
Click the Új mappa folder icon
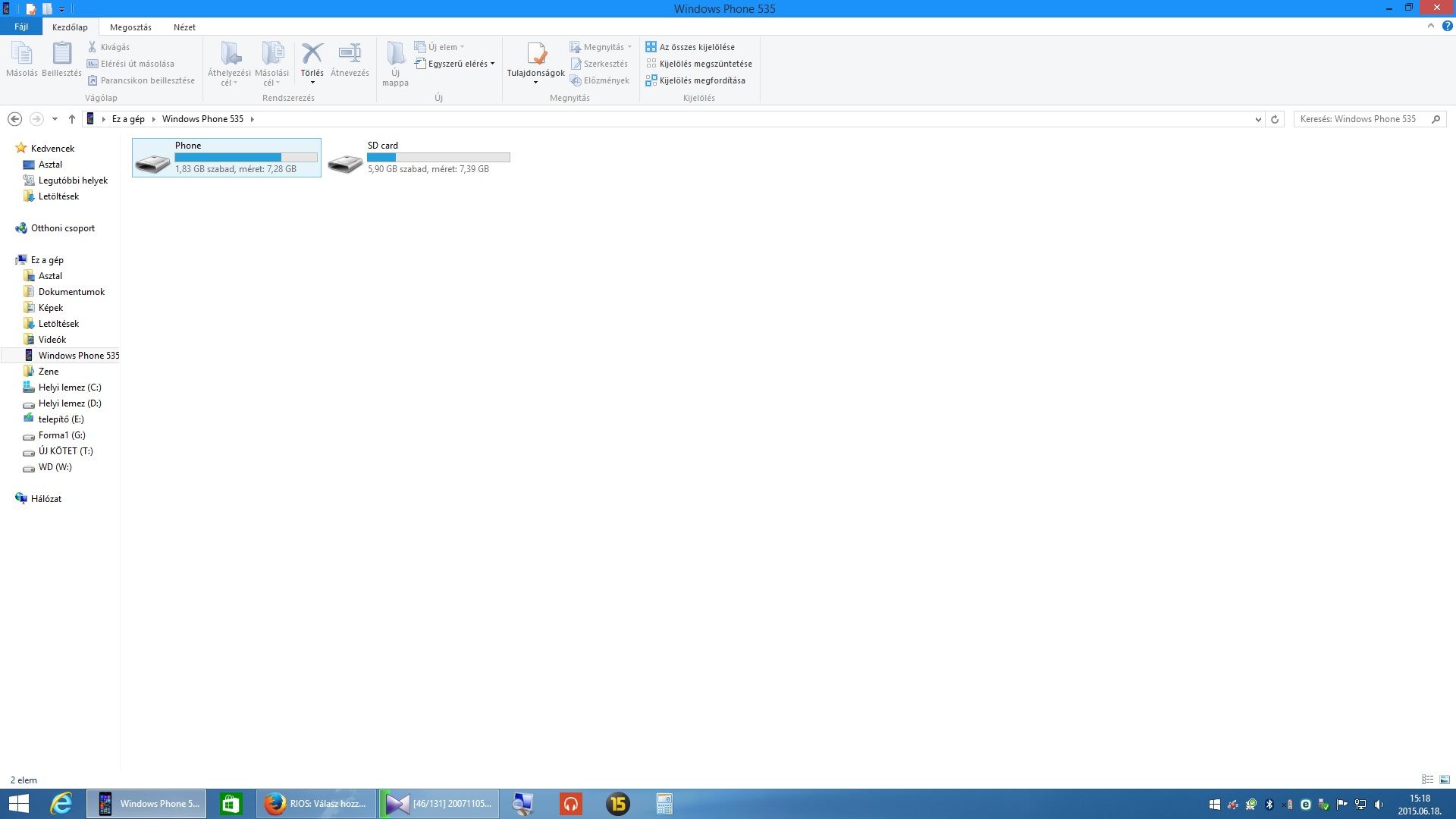click(395, 54)
